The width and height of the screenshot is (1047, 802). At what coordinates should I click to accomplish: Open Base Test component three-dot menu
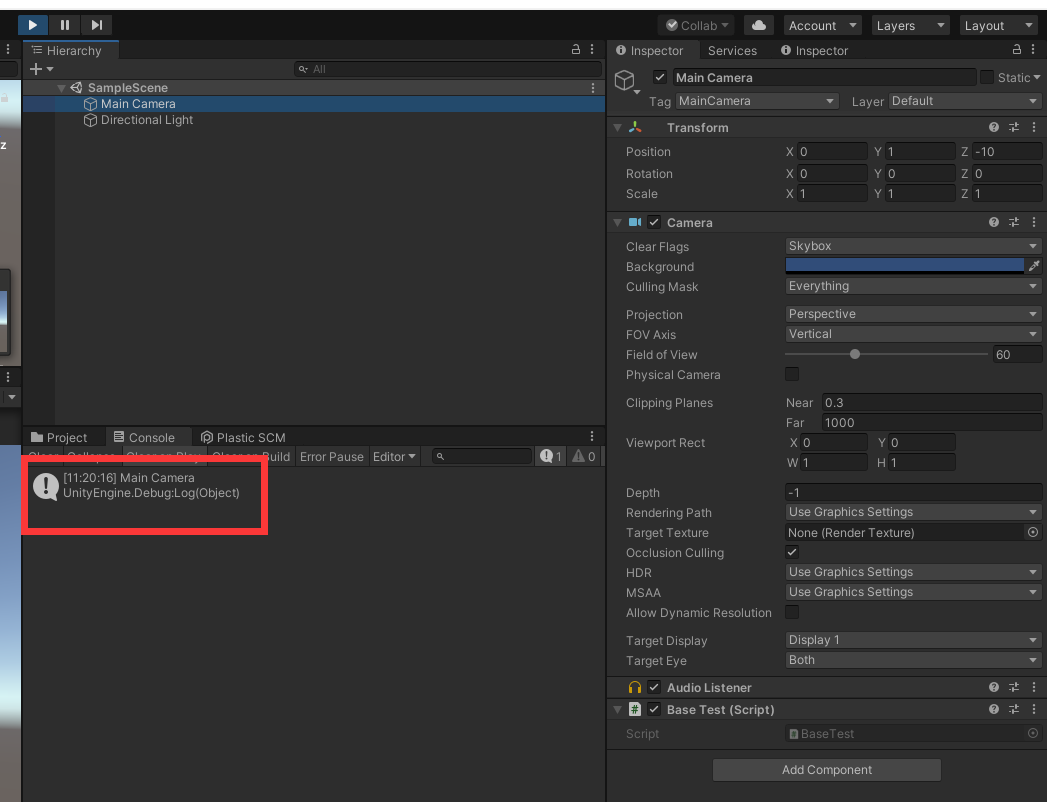tap(1034, 709)
